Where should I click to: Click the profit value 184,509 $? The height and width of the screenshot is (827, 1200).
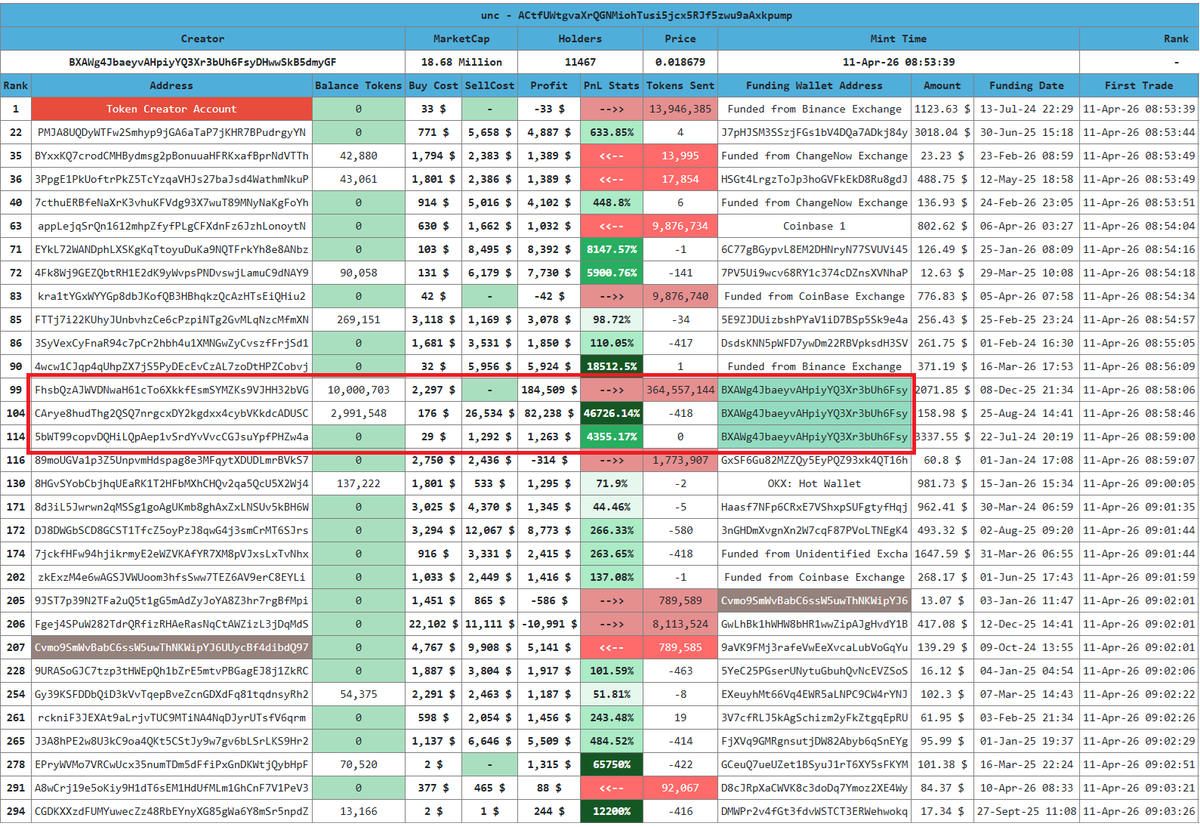pyautogui.click(x=549, y=390)
